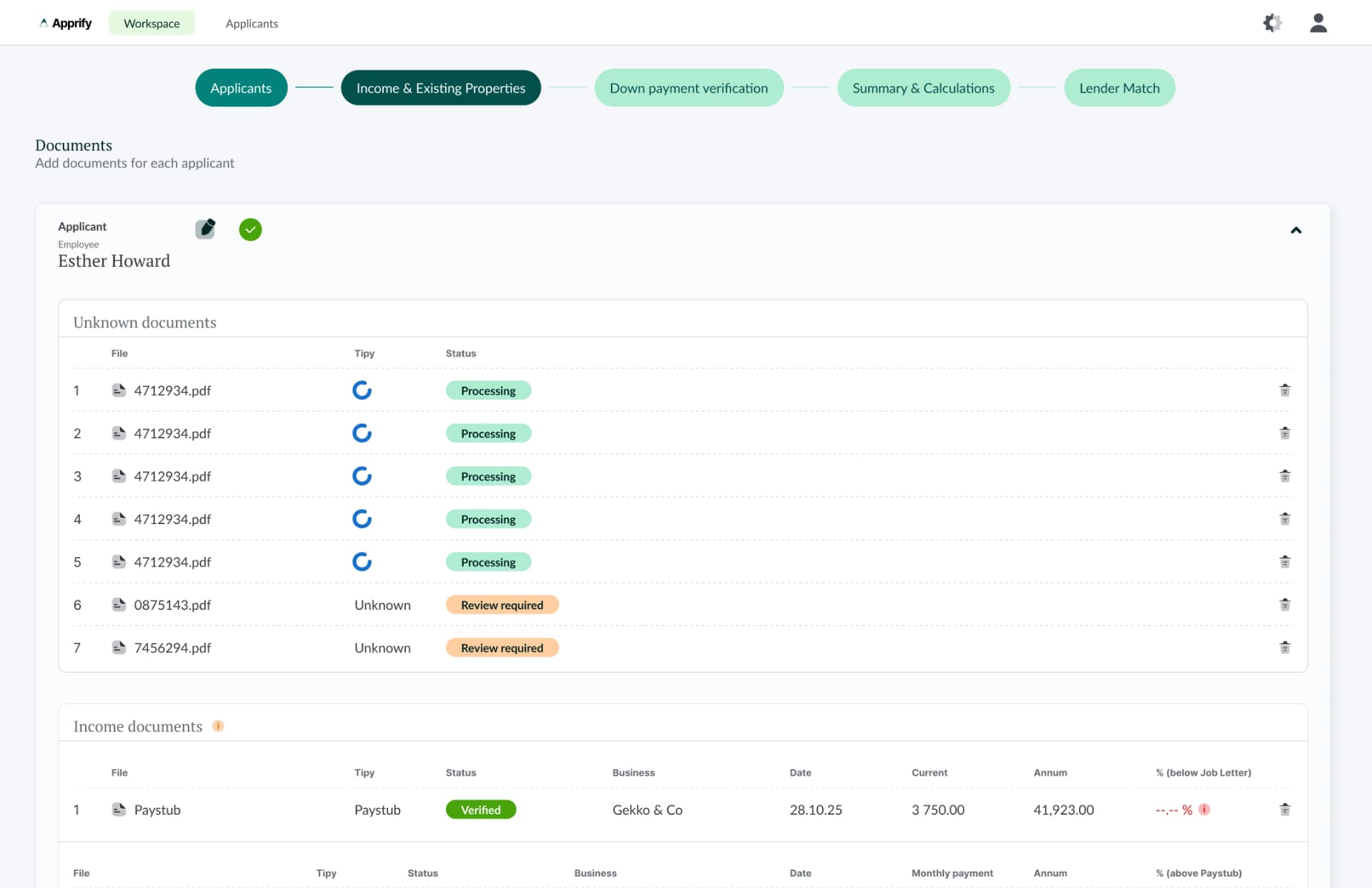Click Processing badge in row 5

[x=488, y=562]
